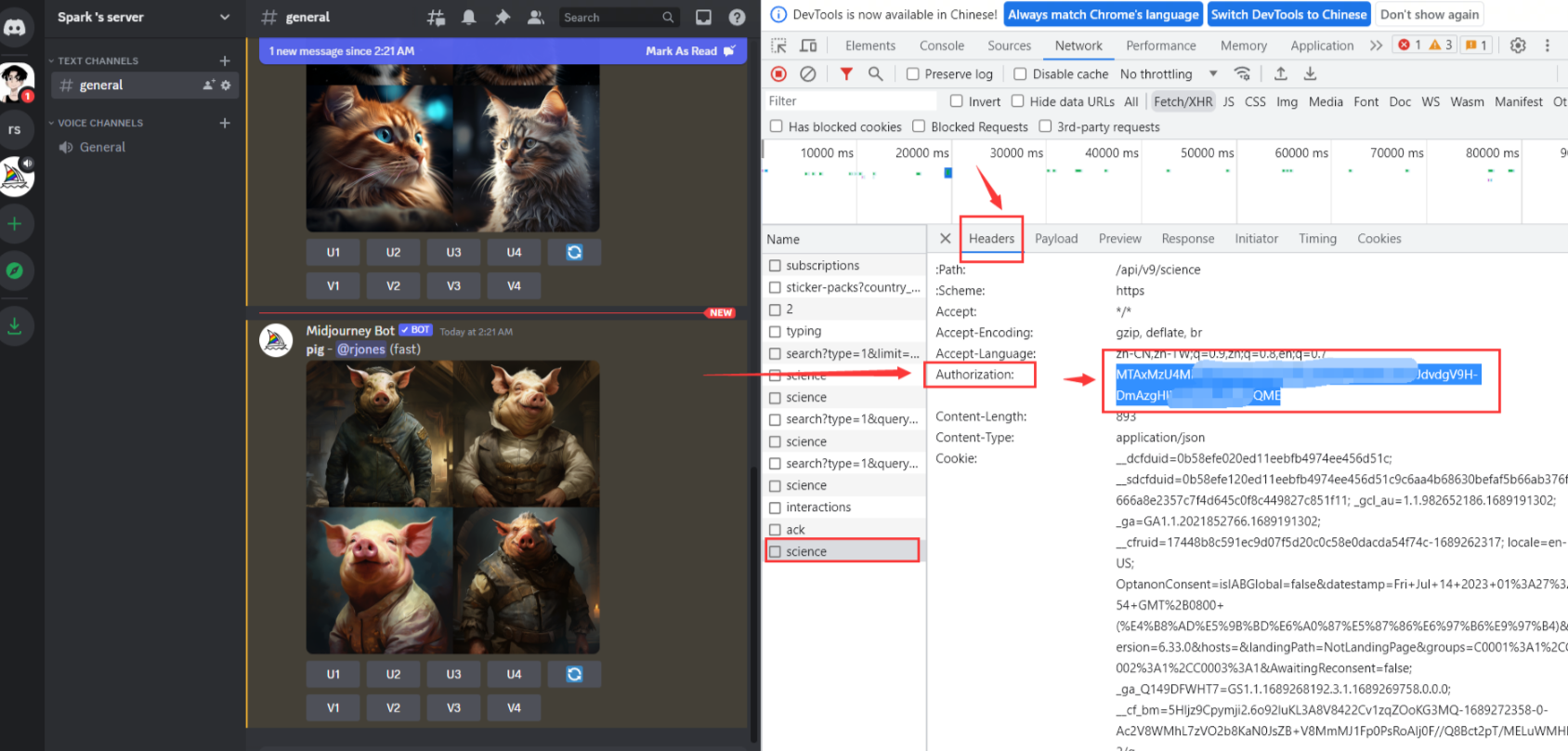This screenshot has height=751, width=1568.
Task: Open network search magnifier icon
Action: 875,73
